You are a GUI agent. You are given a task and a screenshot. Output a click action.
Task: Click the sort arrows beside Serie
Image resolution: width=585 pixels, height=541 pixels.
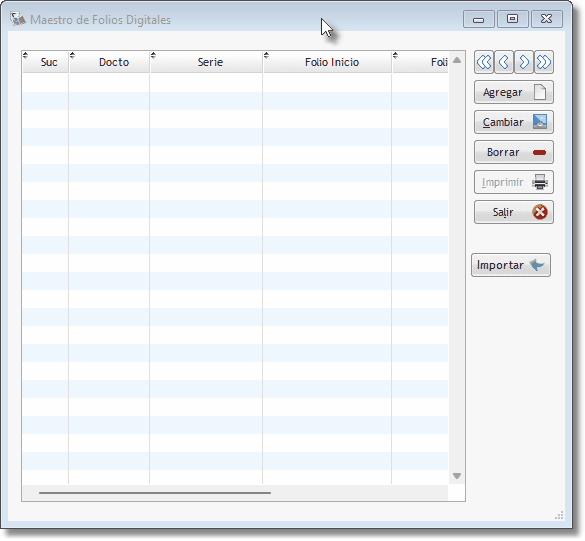pyautogui.click(x=153, y=56)
